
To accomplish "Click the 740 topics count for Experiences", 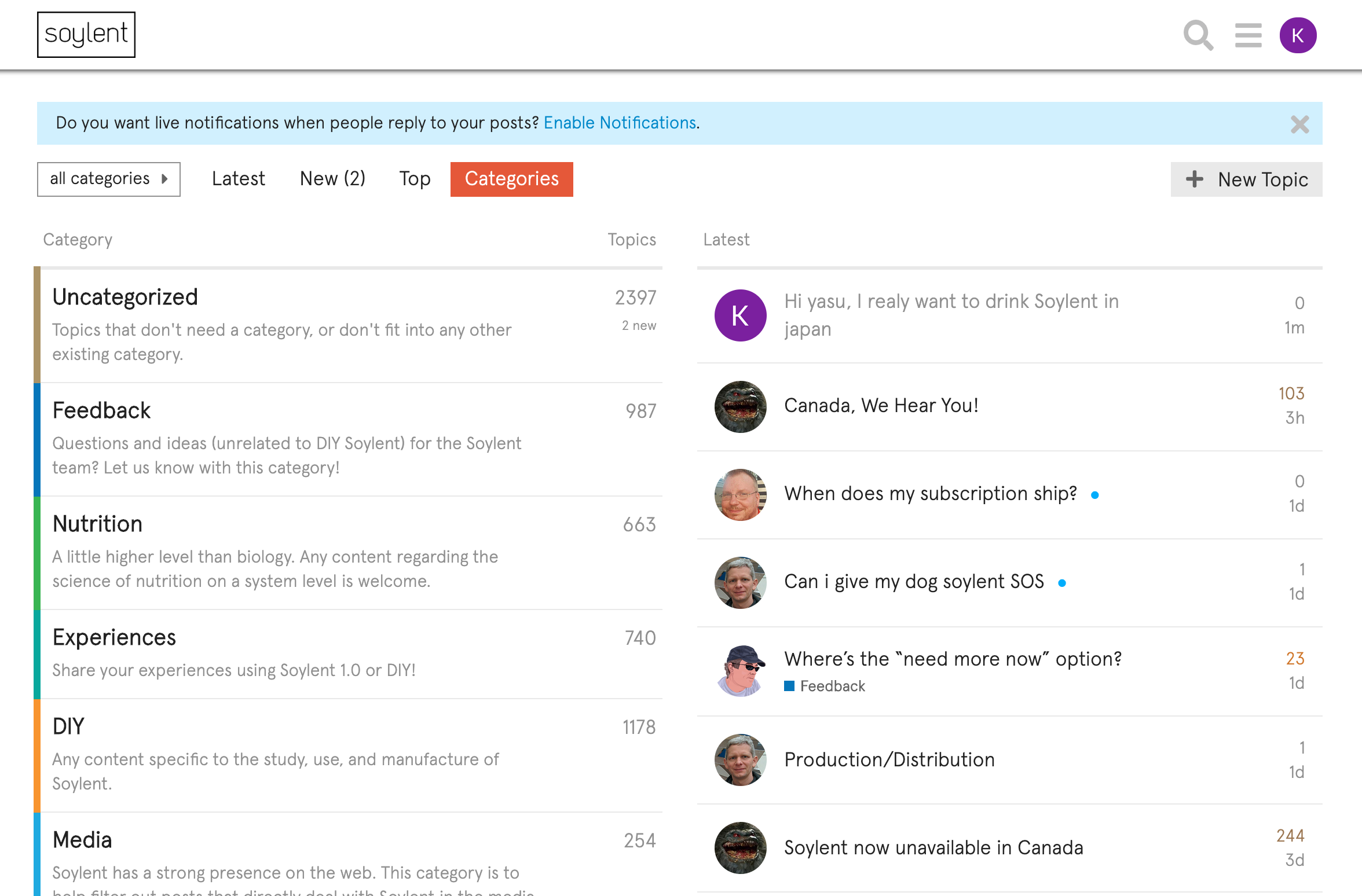I will coord(640,638).
